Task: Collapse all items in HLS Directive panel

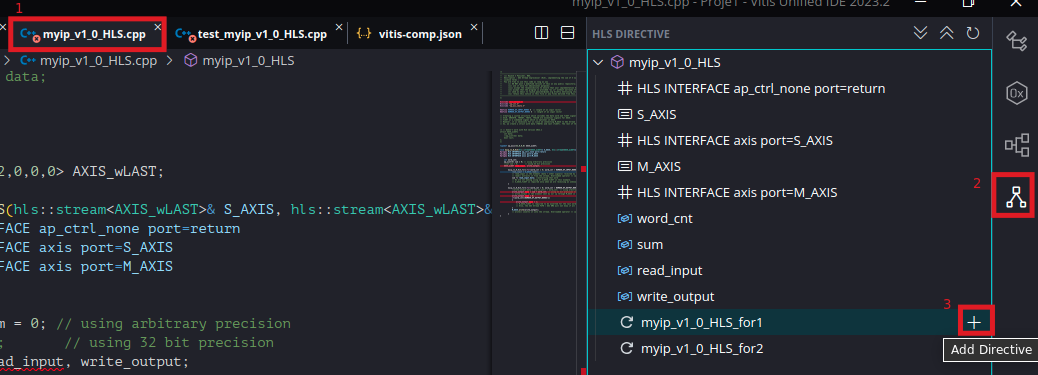Action: [947, 33]
